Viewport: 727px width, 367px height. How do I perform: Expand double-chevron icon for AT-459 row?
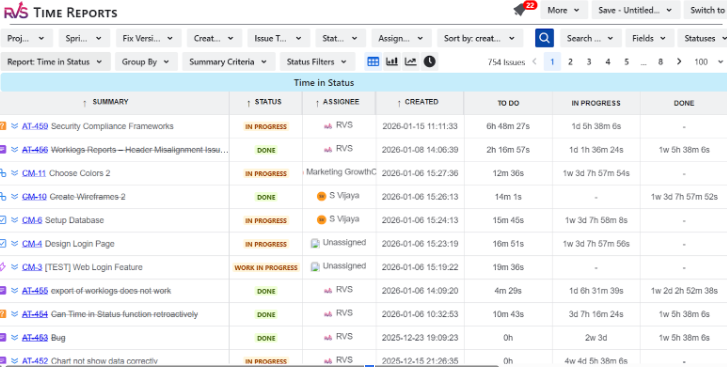pyautogui.click(x=14, y=126)
